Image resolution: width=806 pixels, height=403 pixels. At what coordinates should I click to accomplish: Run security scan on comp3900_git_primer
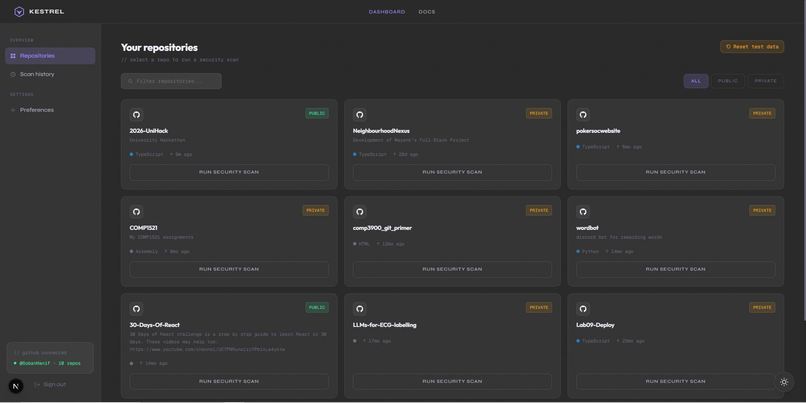point(452,269)
